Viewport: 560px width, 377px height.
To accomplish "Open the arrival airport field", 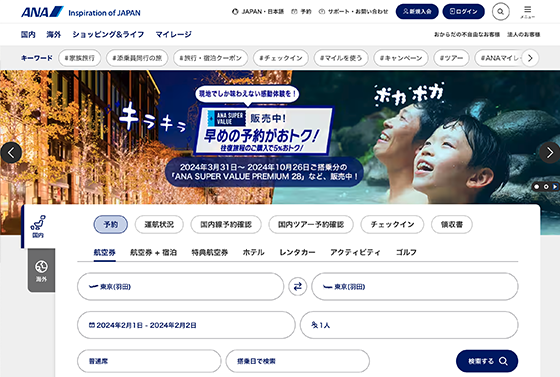I will click(415, 286).
